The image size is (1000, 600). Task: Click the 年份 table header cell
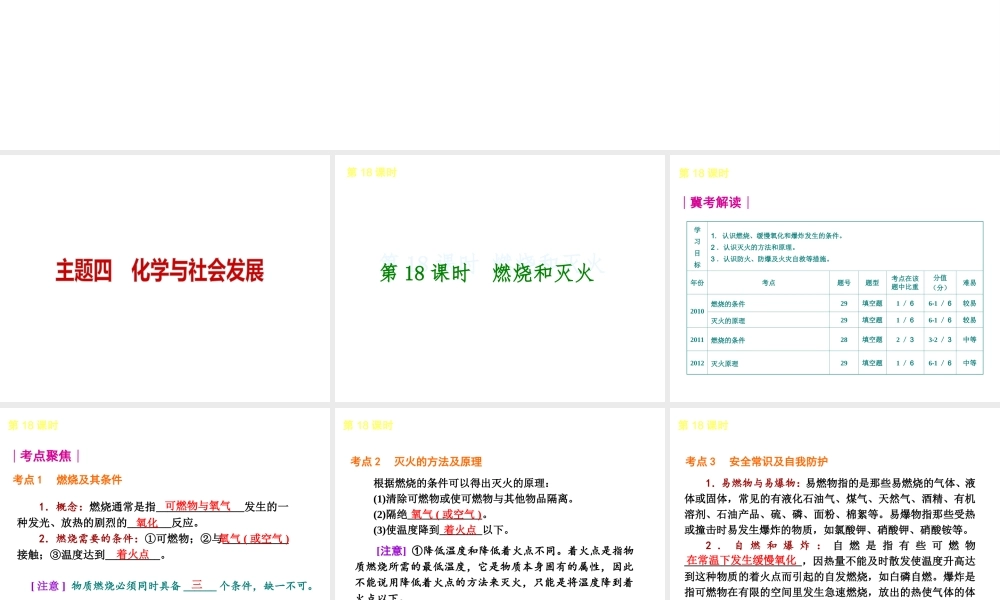(x=697, y=282)
